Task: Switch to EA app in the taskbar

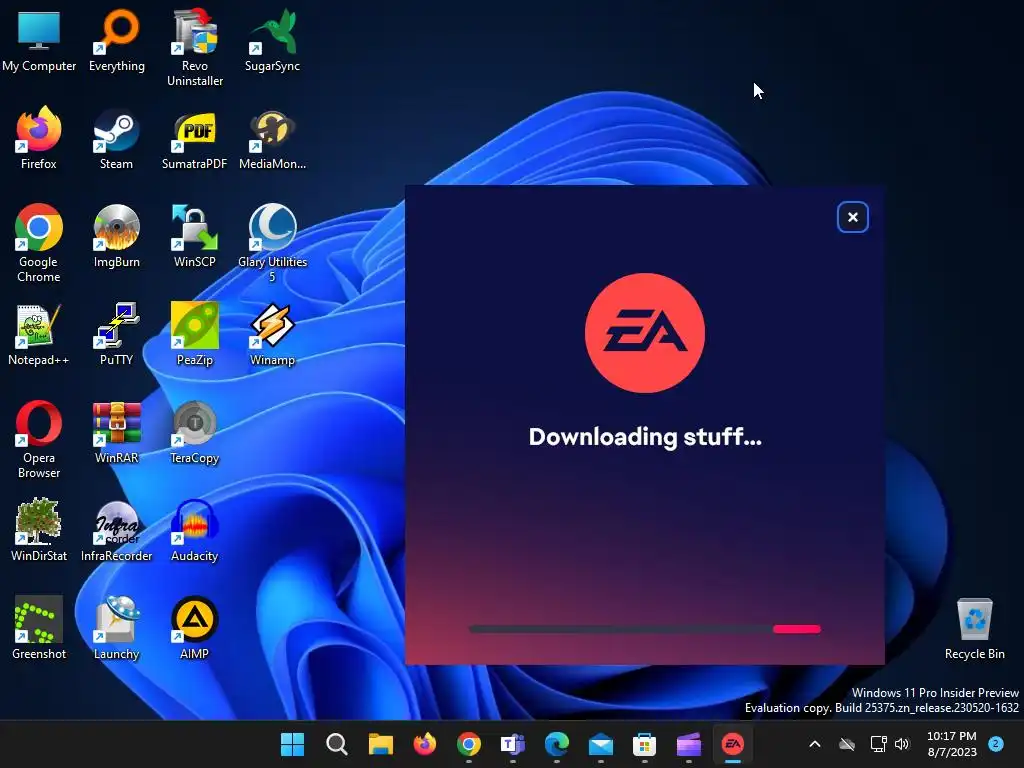Action: pyautogui.click(x=733, y=744)
